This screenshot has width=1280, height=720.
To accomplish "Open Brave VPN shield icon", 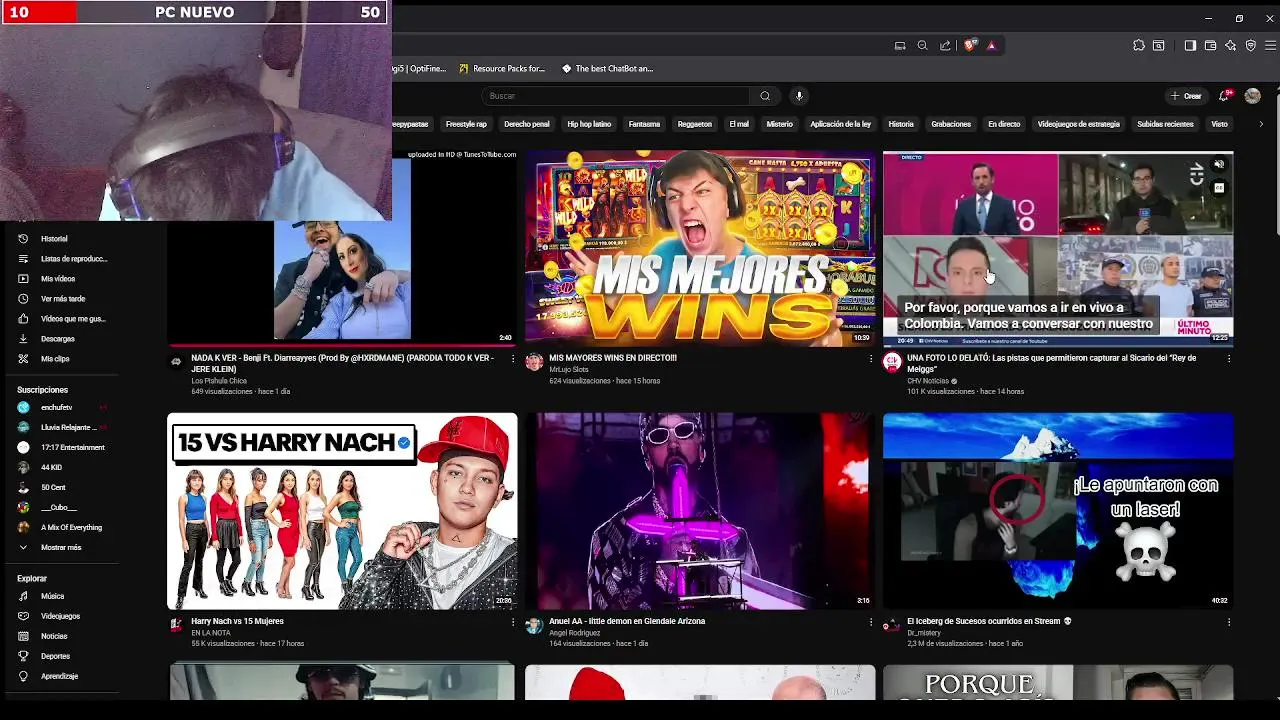I will coord(1250,45).
